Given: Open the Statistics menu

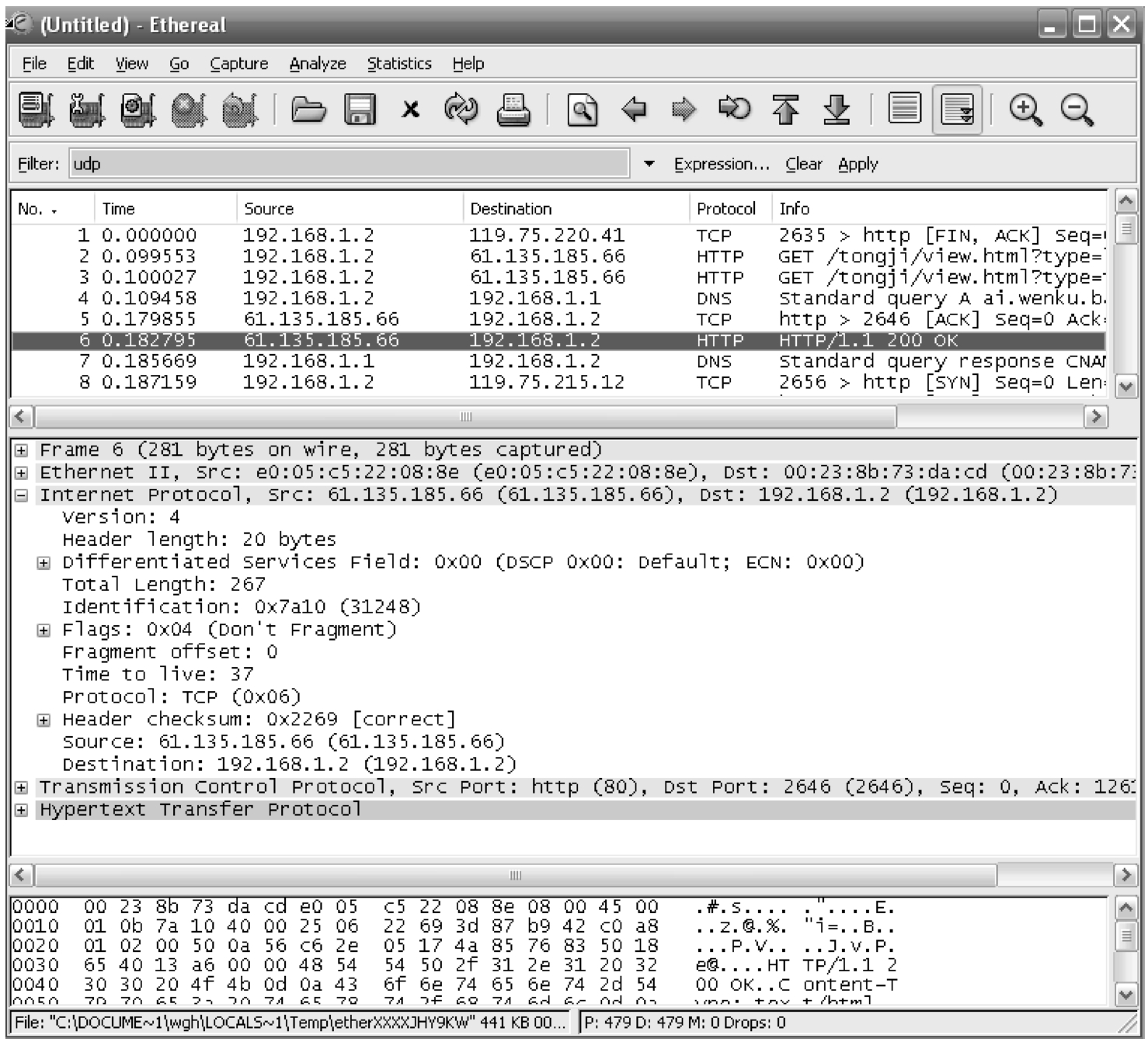Looking at the screenshot, I should [x=398, y=64].
